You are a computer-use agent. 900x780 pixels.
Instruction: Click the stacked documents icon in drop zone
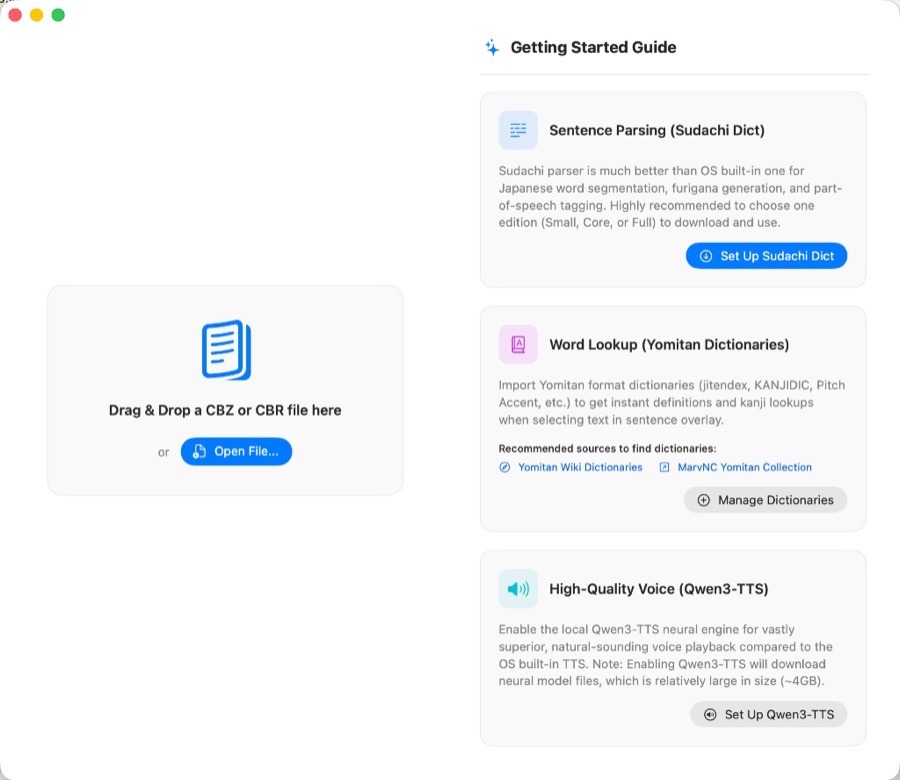pos(226,350)
